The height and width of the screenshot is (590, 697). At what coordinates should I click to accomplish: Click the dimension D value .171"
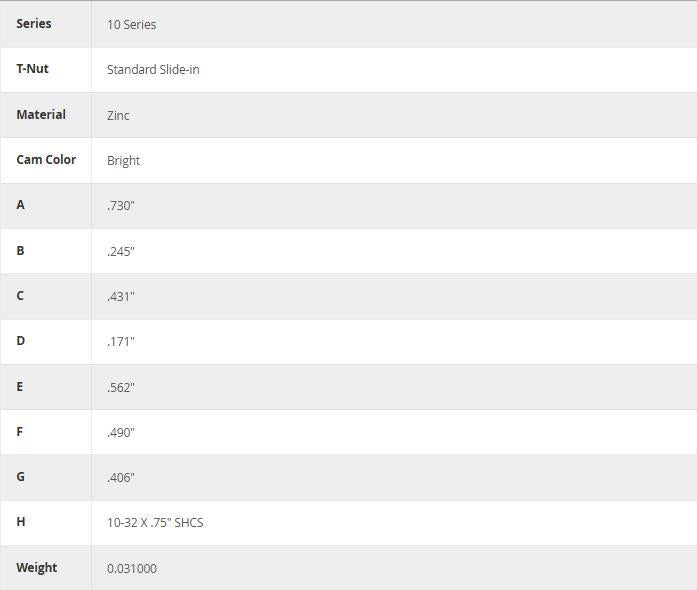coord(121,342)
